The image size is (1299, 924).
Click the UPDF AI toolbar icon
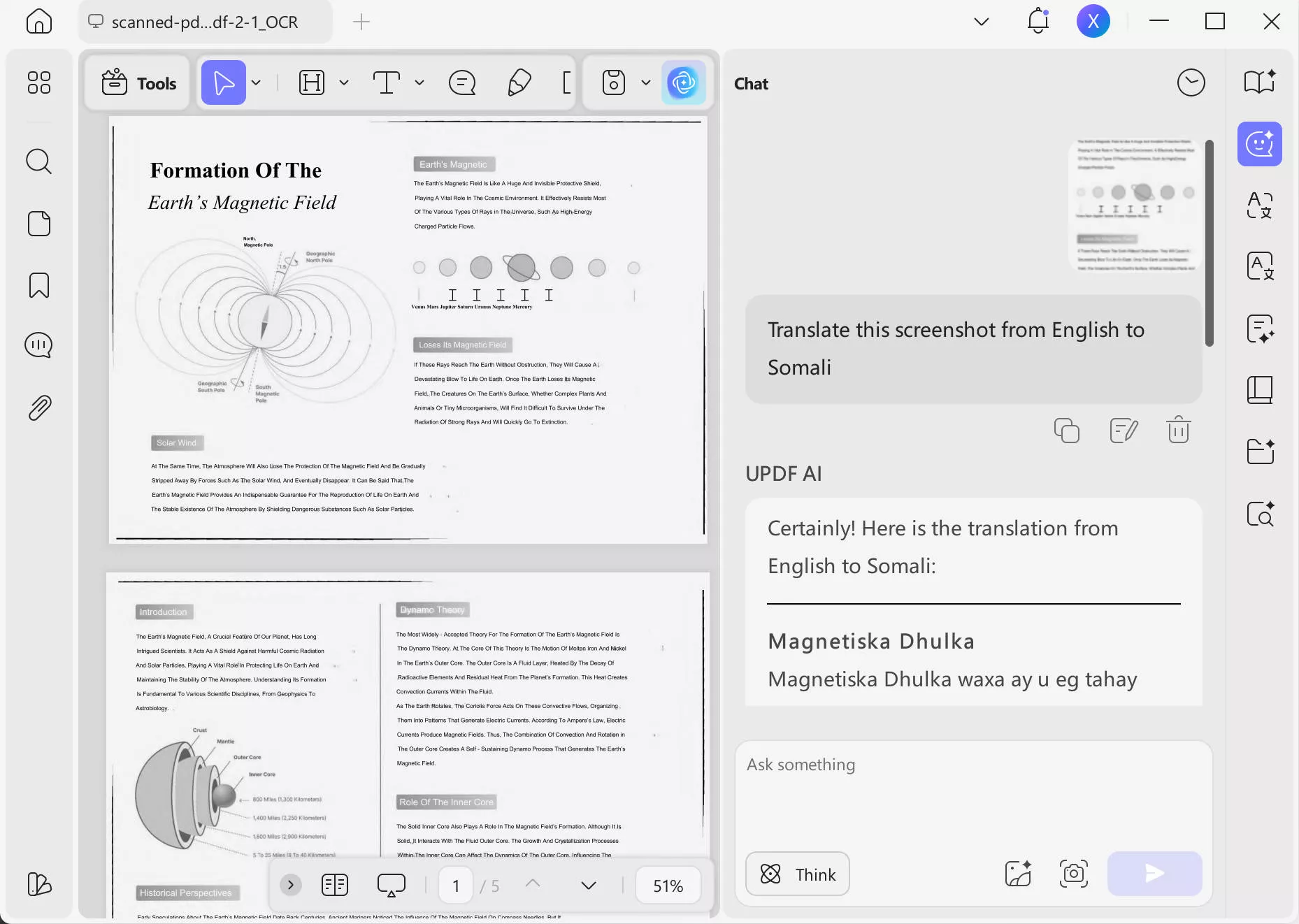coord(683,83)
